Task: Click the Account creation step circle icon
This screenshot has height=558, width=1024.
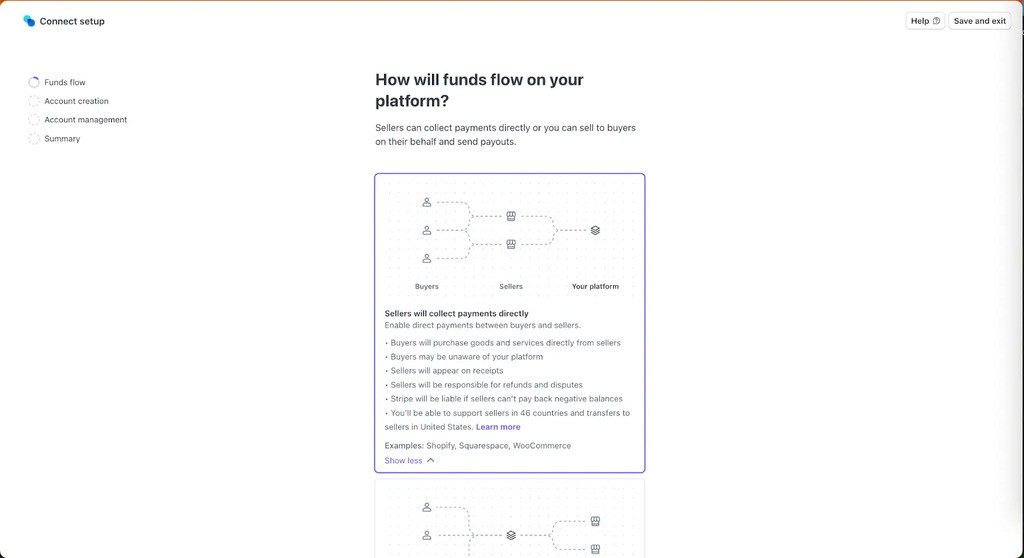Action: (x=34, y=101)
